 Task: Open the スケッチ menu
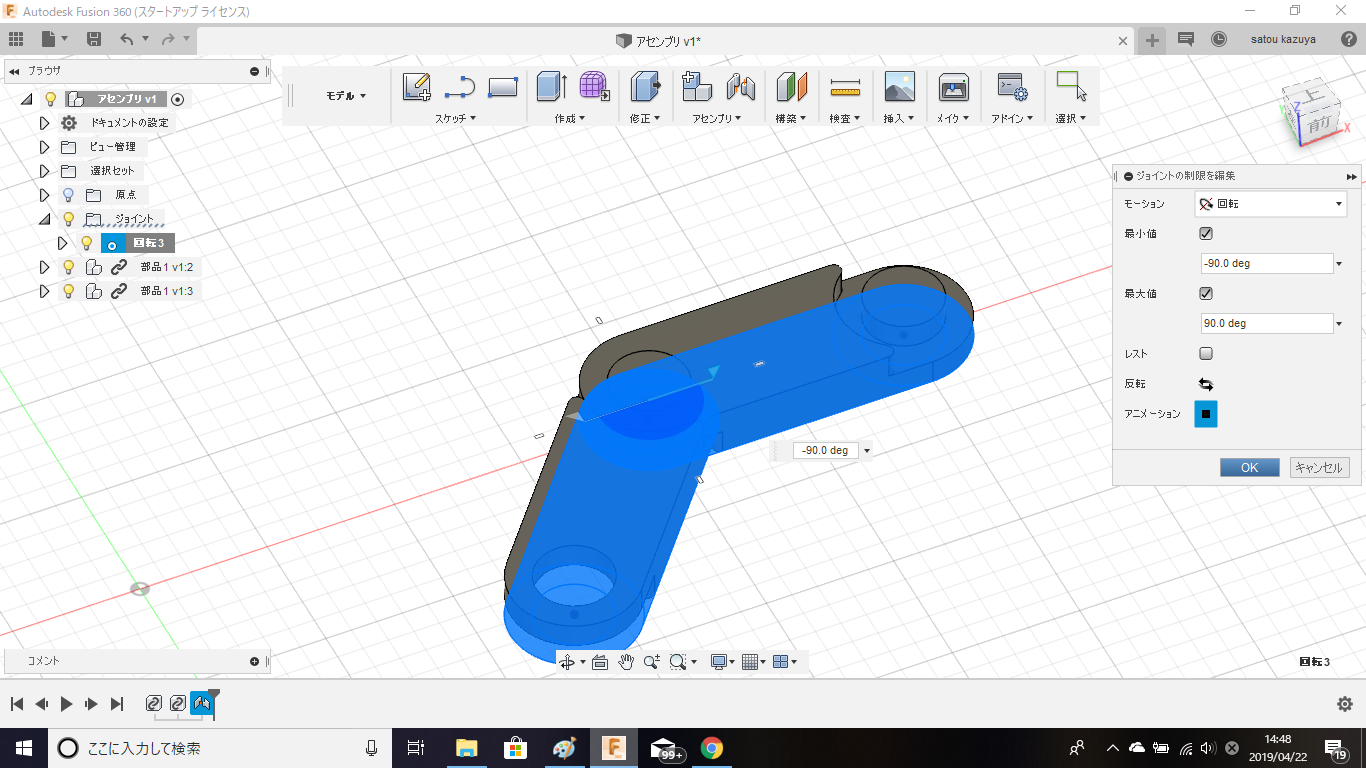pos(455,118)
